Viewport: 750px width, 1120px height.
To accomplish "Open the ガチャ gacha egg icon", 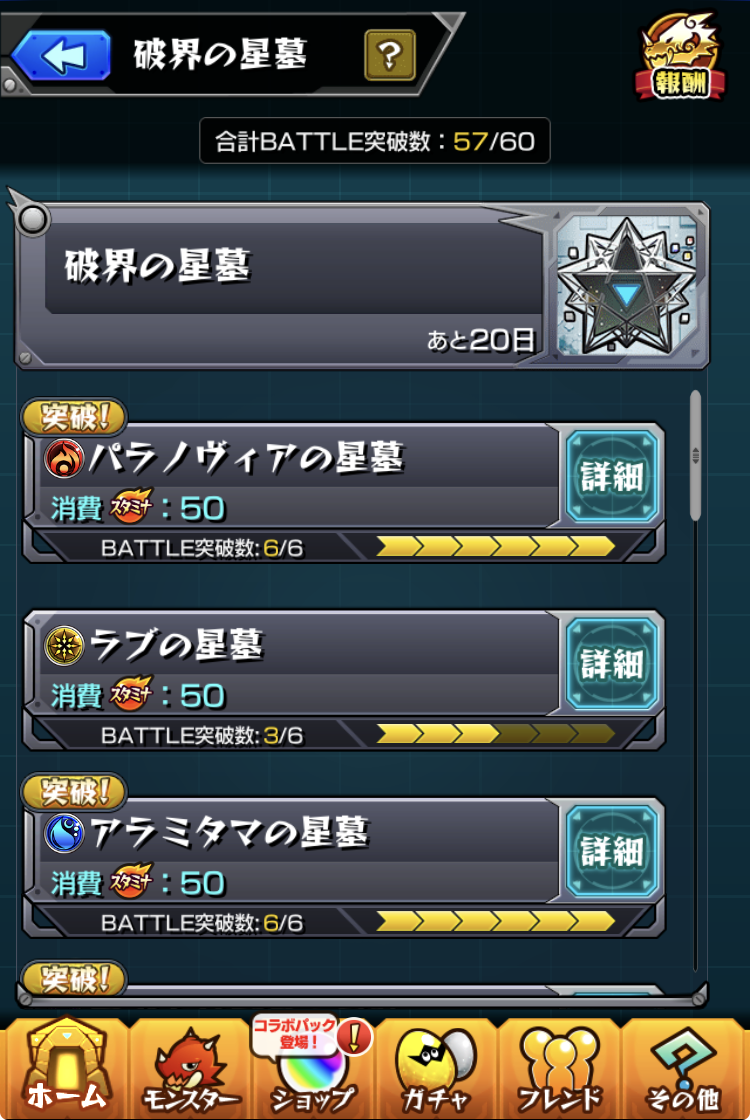I will pyautogui.click(x=435, y=1069).
